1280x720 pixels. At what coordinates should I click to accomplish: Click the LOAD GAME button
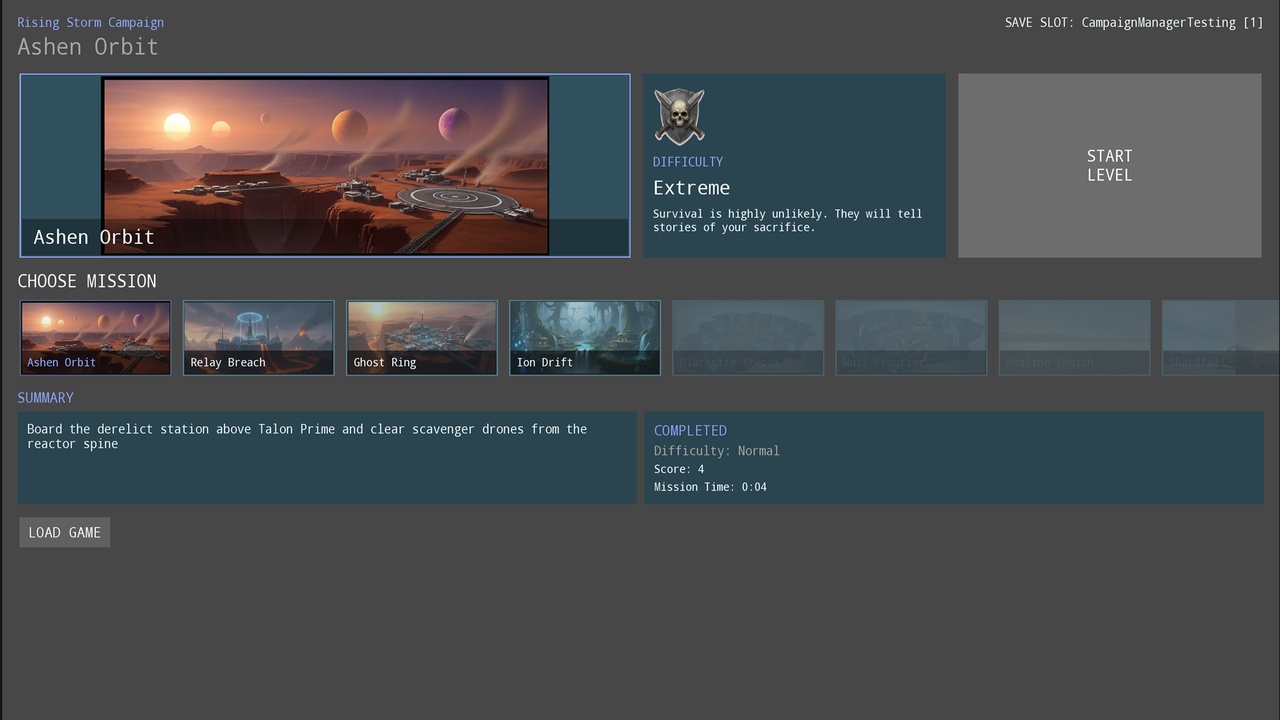click(65, 532)
